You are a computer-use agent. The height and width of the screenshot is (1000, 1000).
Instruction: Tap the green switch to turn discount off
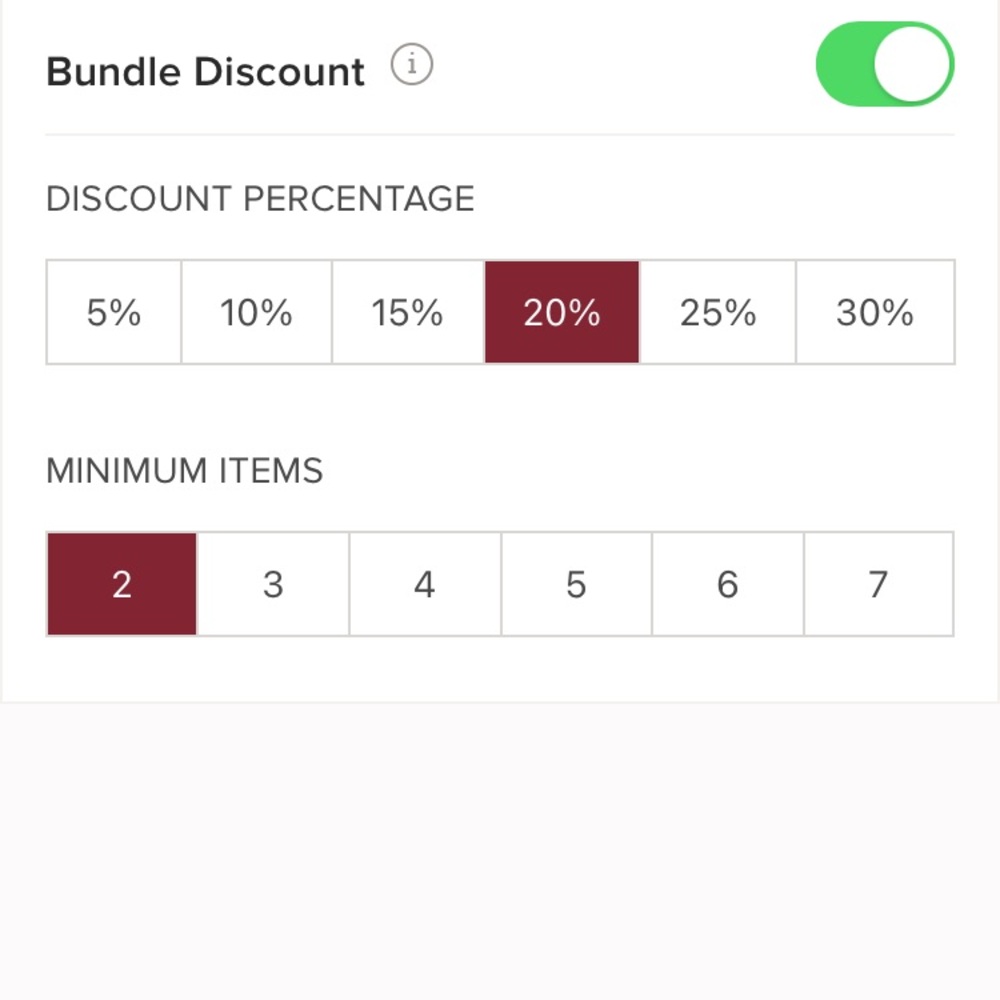click(884, 64)
